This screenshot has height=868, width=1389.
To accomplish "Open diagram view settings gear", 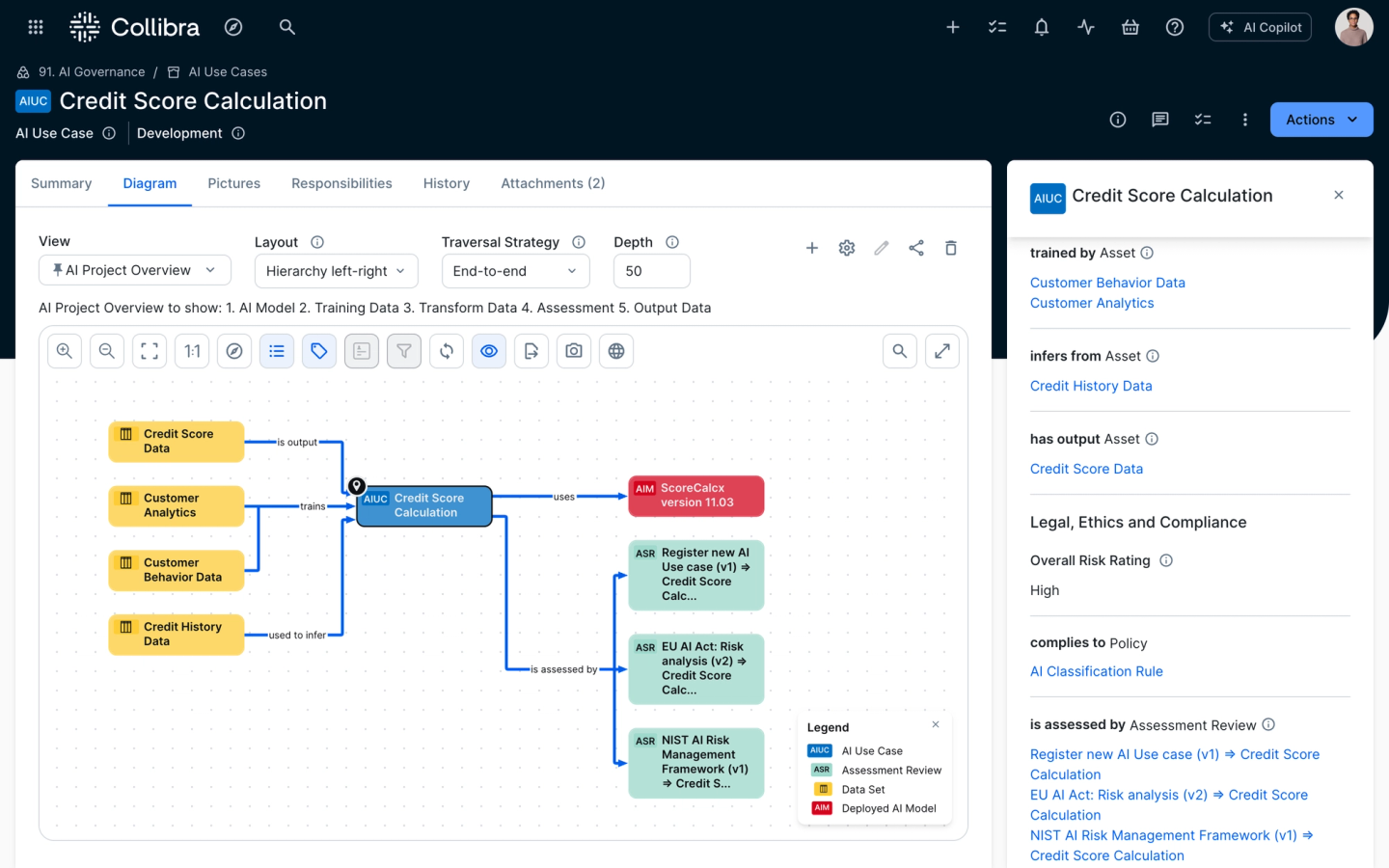I will (846, 248).
